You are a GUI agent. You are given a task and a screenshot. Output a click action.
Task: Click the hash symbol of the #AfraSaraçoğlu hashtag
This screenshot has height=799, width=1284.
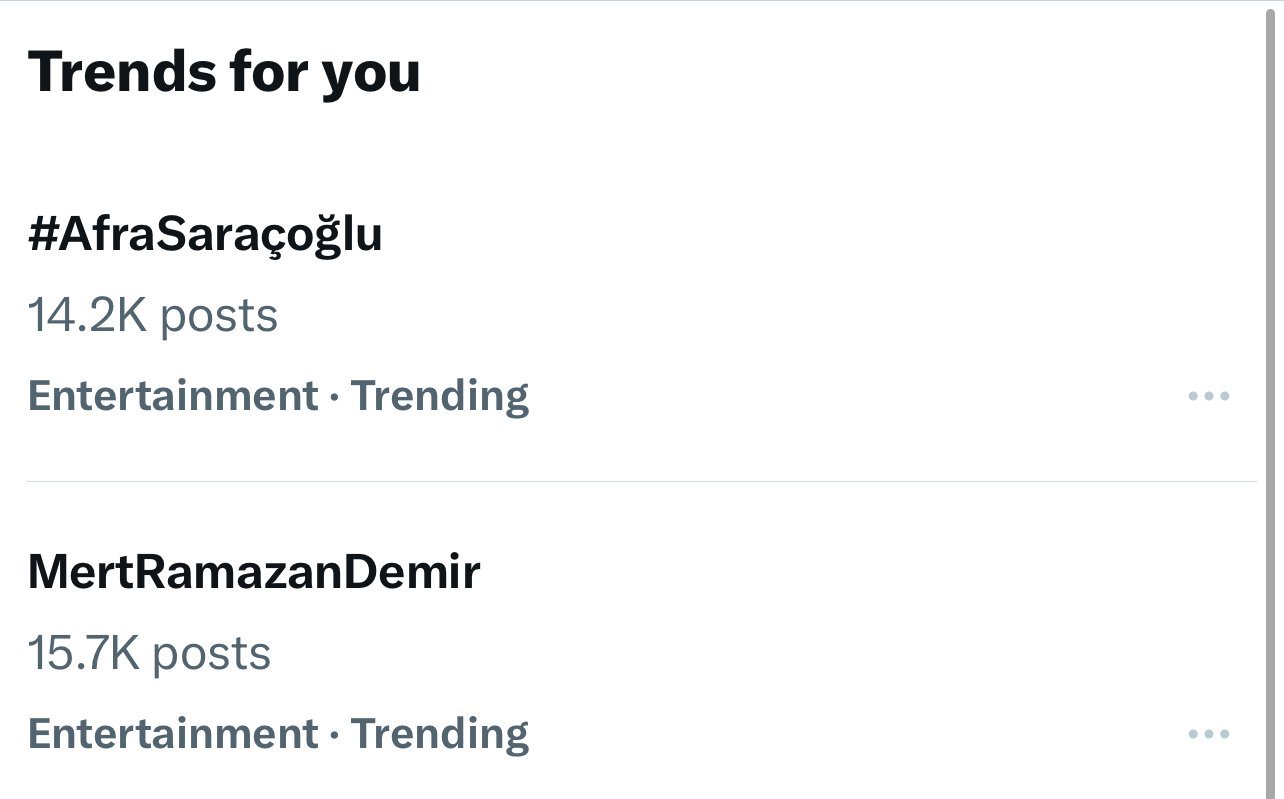click(41, 235)
